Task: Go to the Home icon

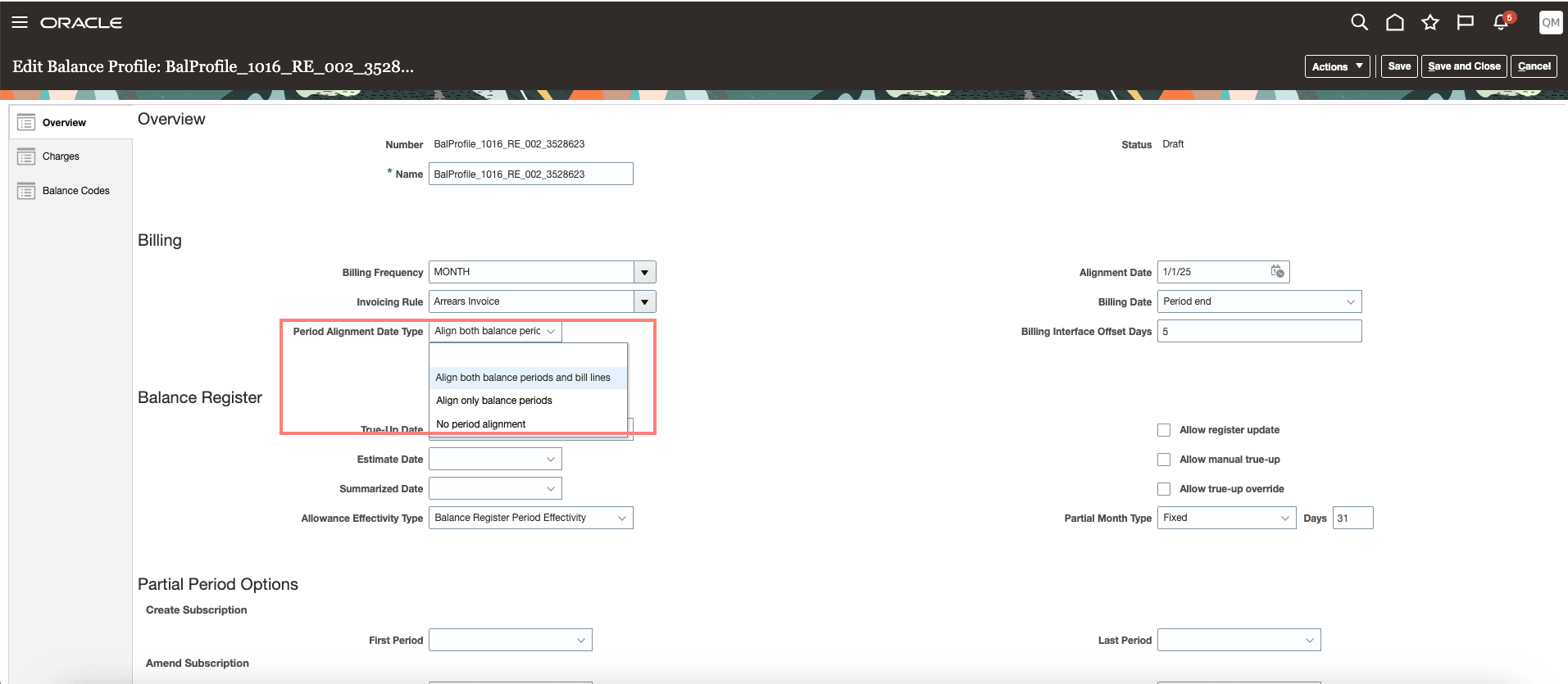Action: (x=1394, y=22)
